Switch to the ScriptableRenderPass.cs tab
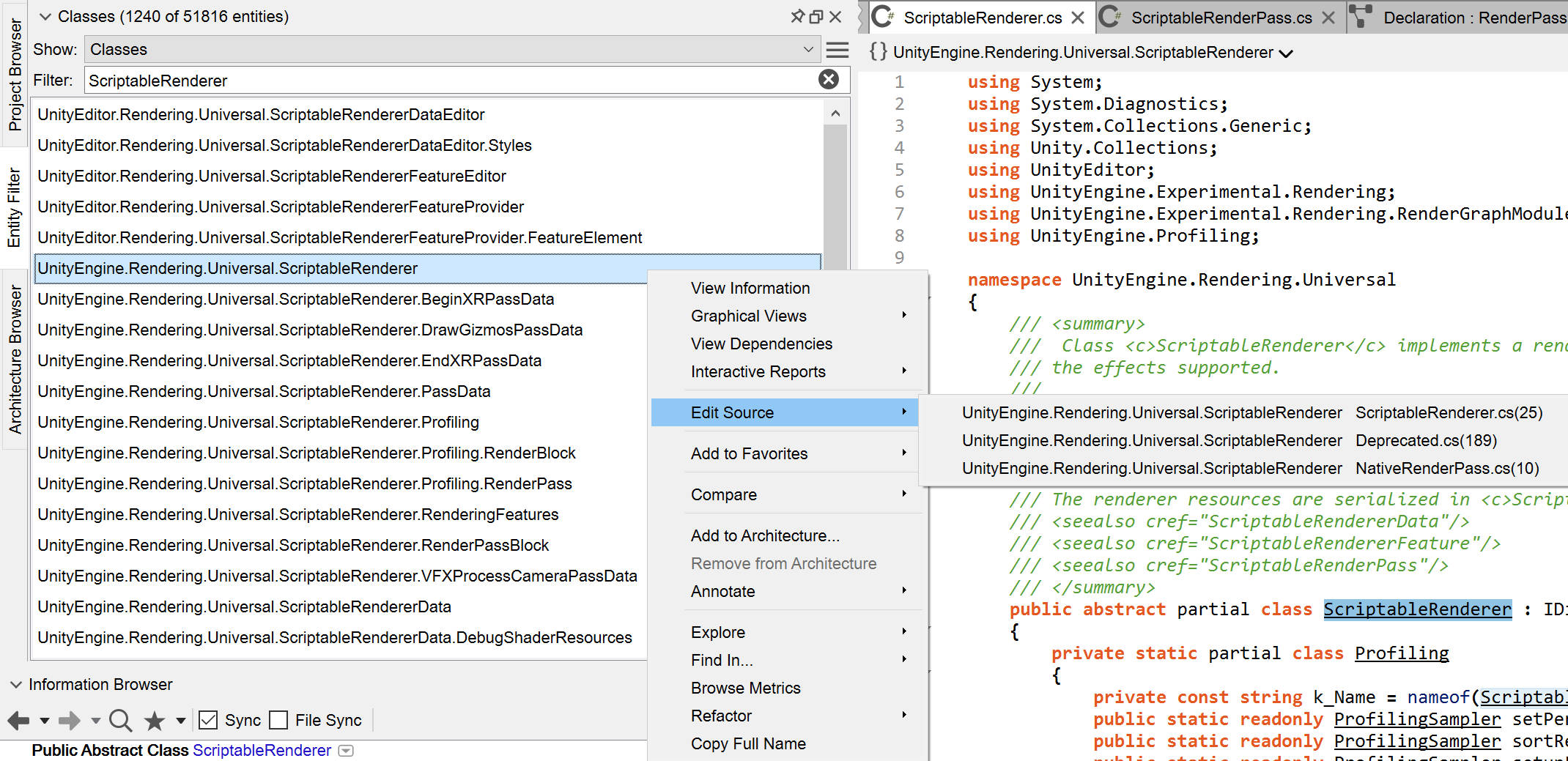 [x=1221, y=18]
